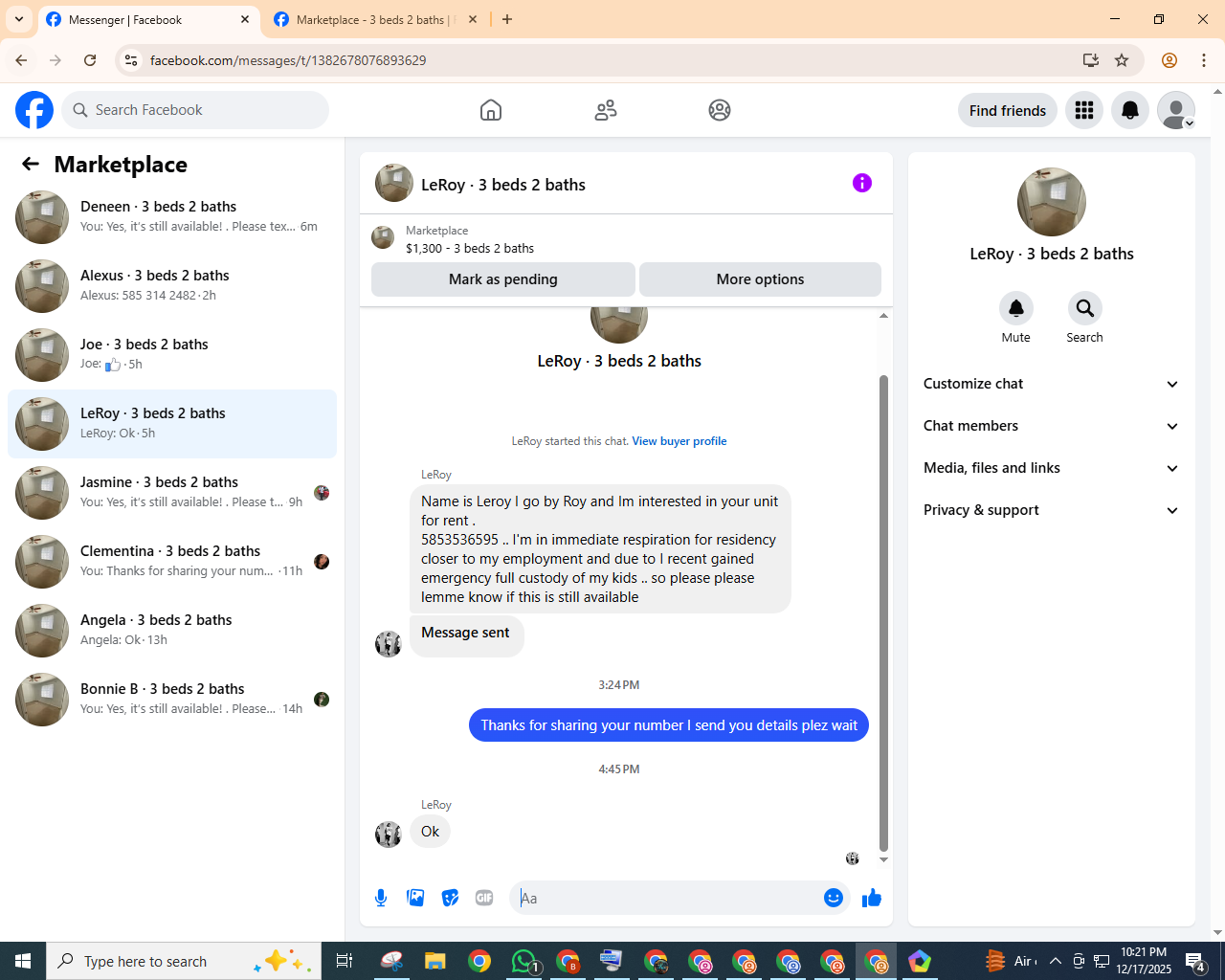
Task: Open conversation information purple icon
Action: click(x=862, y=183)
